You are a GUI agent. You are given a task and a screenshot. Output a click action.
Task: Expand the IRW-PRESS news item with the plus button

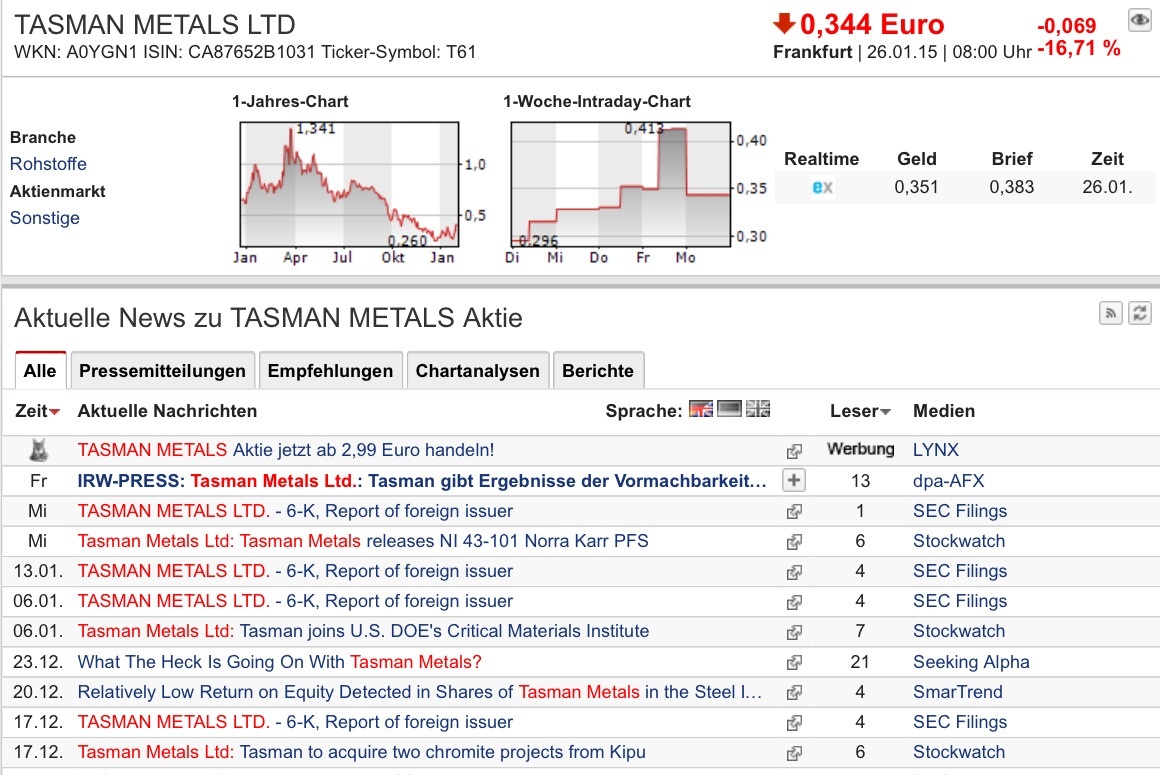coord(794,481)
